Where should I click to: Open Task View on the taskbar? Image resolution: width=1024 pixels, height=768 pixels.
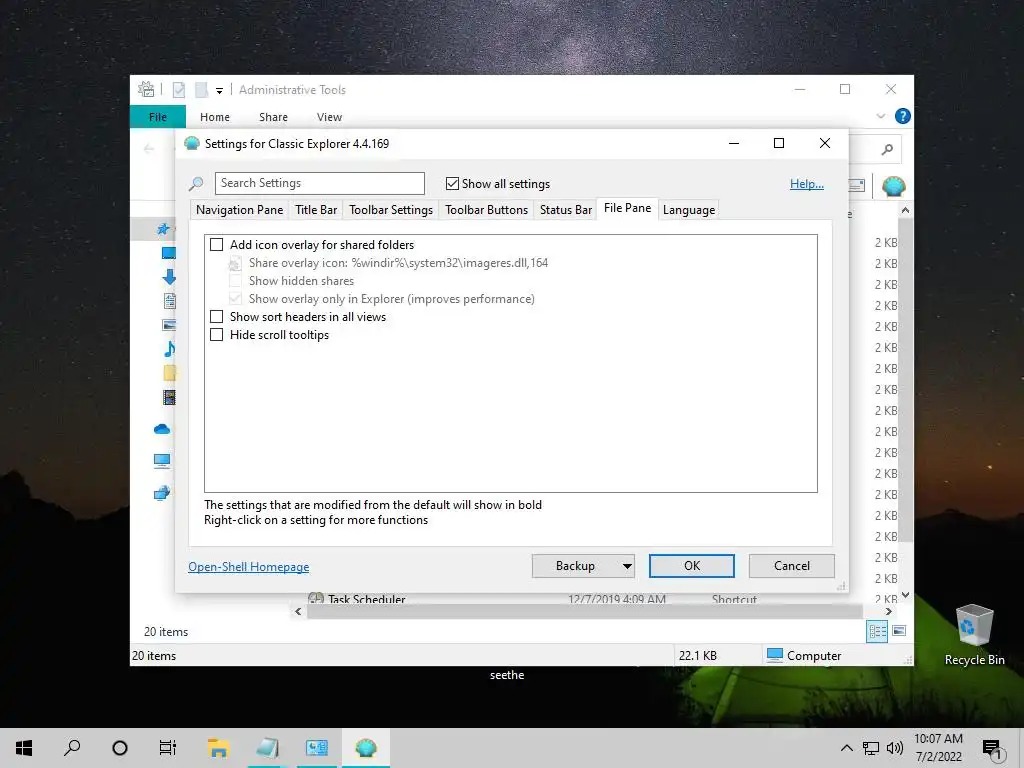(x=168, y=748)
